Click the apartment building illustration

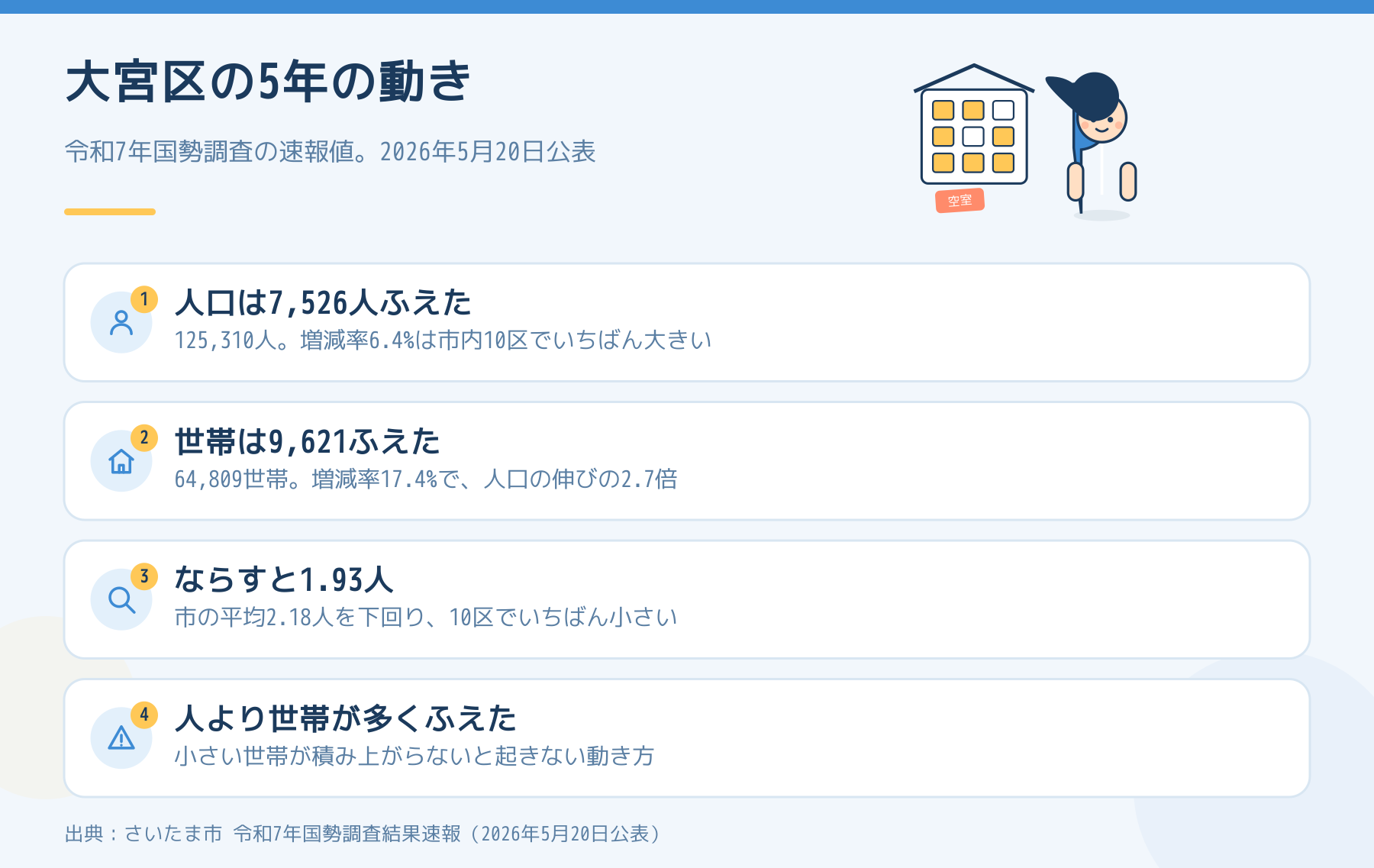point(974,124)
